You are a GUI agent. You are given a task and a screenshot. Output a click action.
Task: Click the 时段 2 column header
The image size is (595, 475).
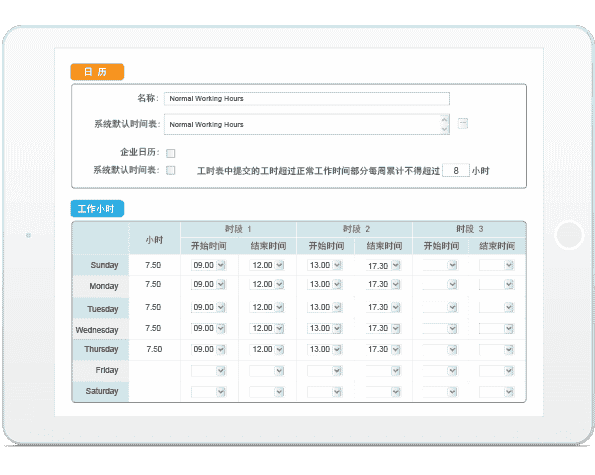tap(356, 229)
